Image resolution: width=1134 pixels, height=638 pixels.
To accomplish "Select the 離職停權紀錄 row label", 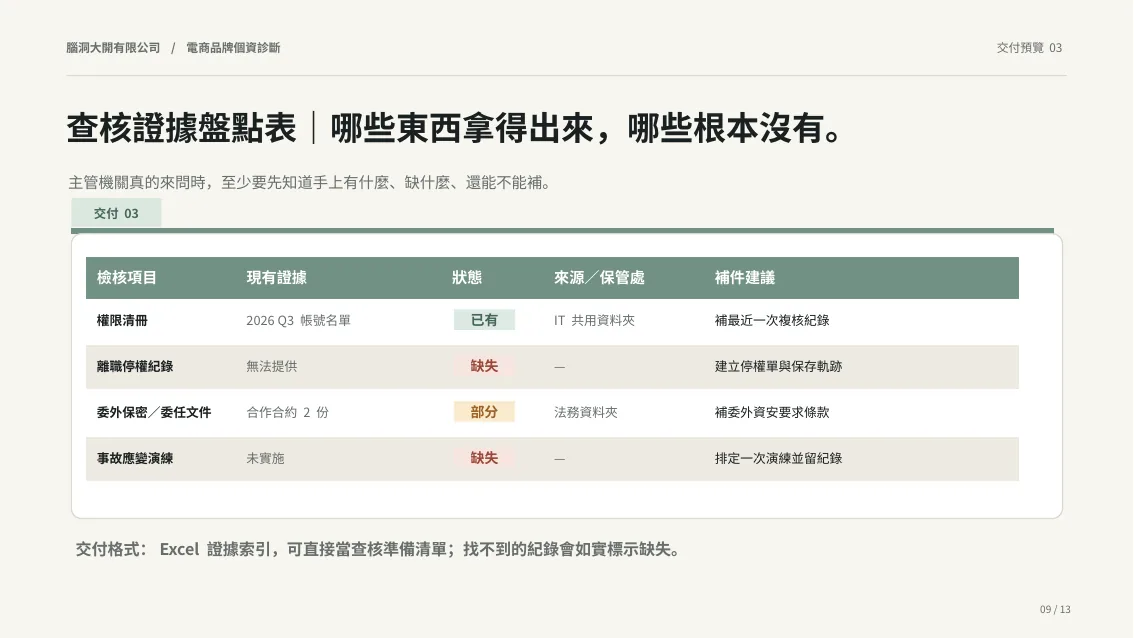I will (135, 366).
